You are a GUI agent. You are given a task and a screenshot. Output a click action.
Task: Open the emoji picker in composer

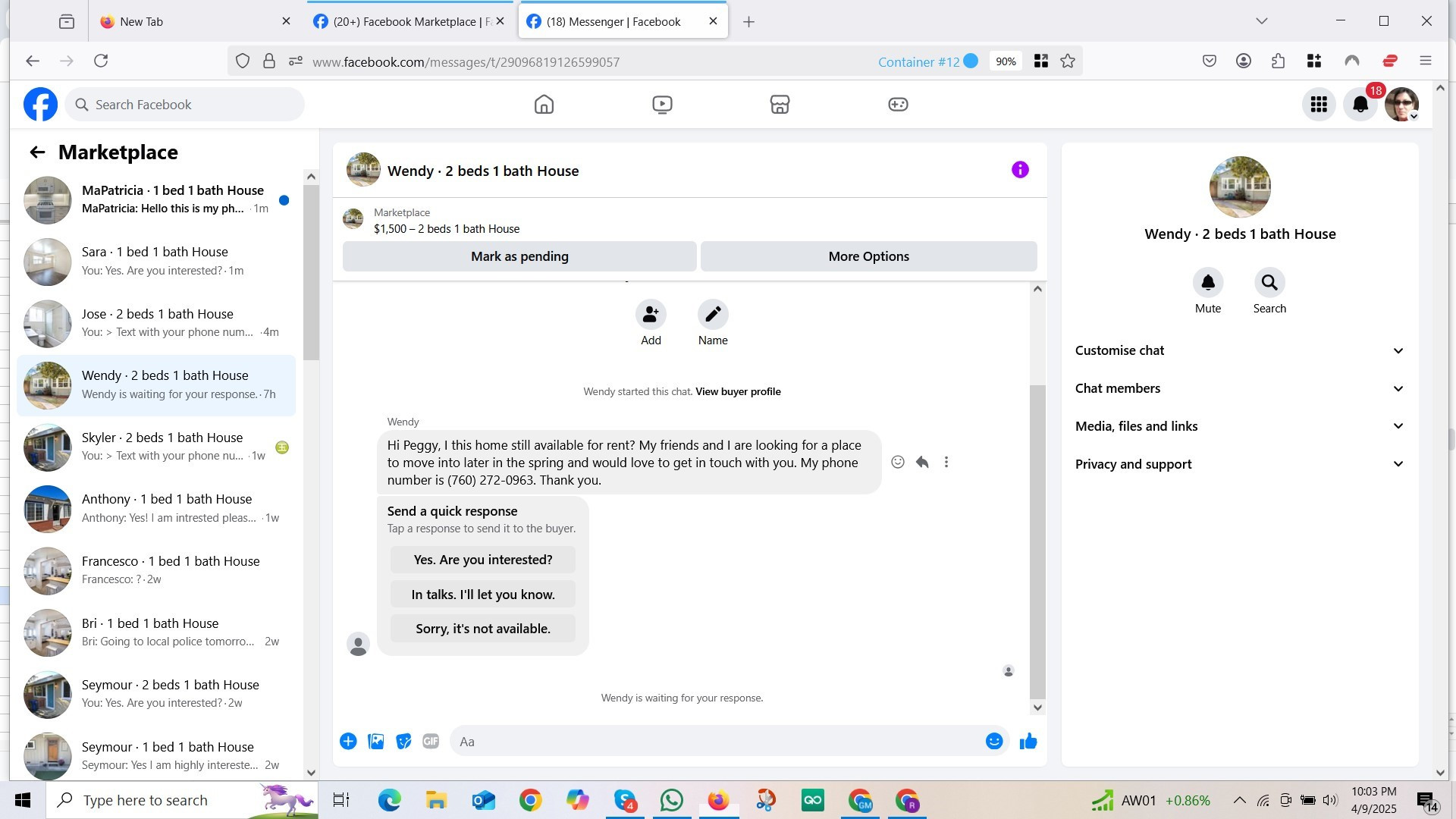tap(994, 742)
